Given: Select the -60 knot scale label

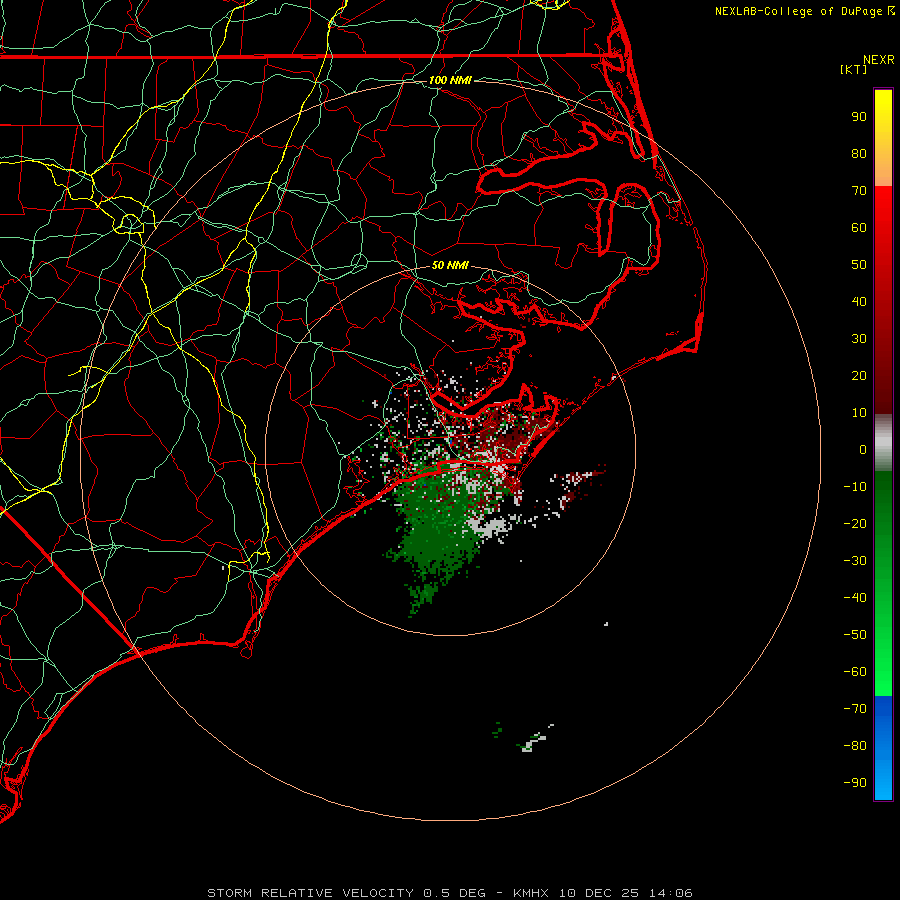Looking at the screenshot, I should click(x=855, y=672).
